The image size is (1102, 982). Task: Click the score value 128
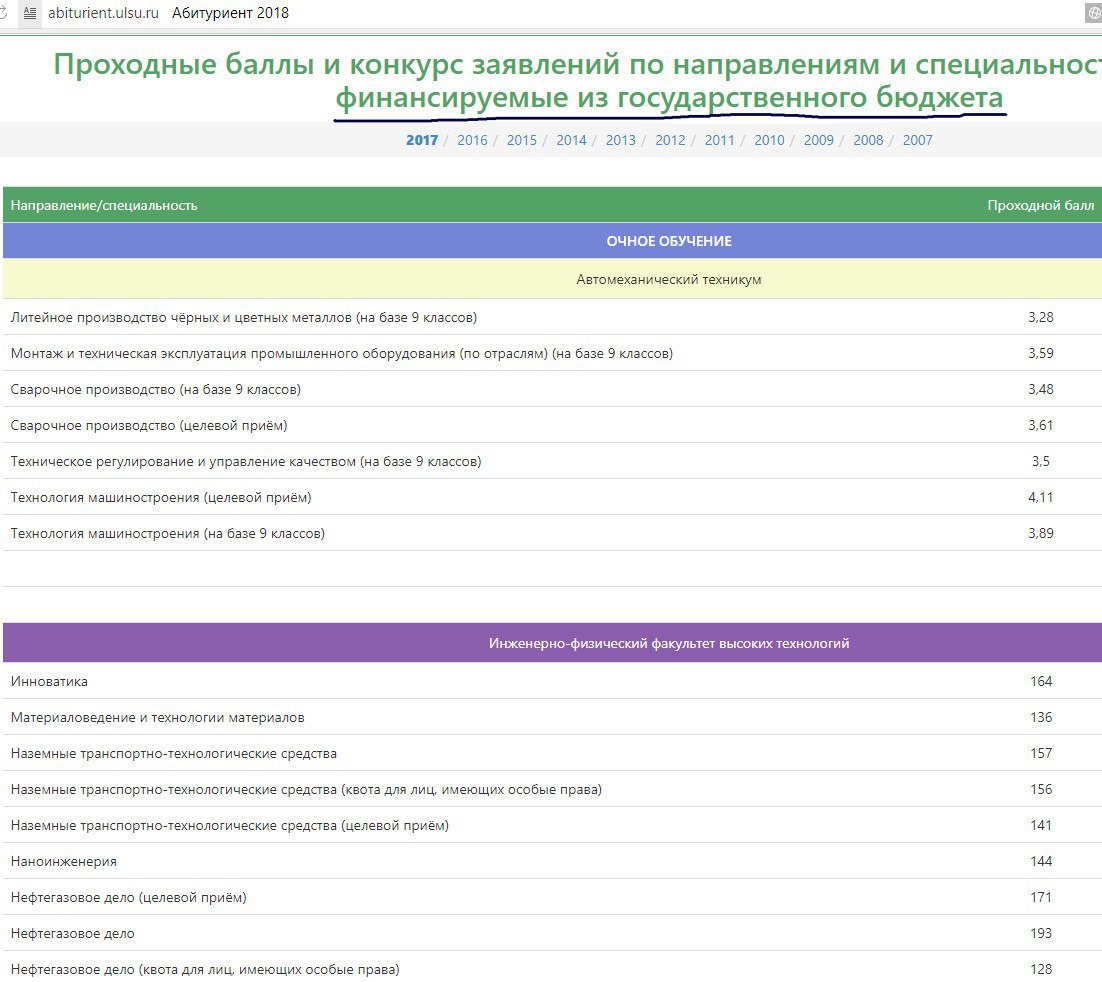coord(1041,969)
